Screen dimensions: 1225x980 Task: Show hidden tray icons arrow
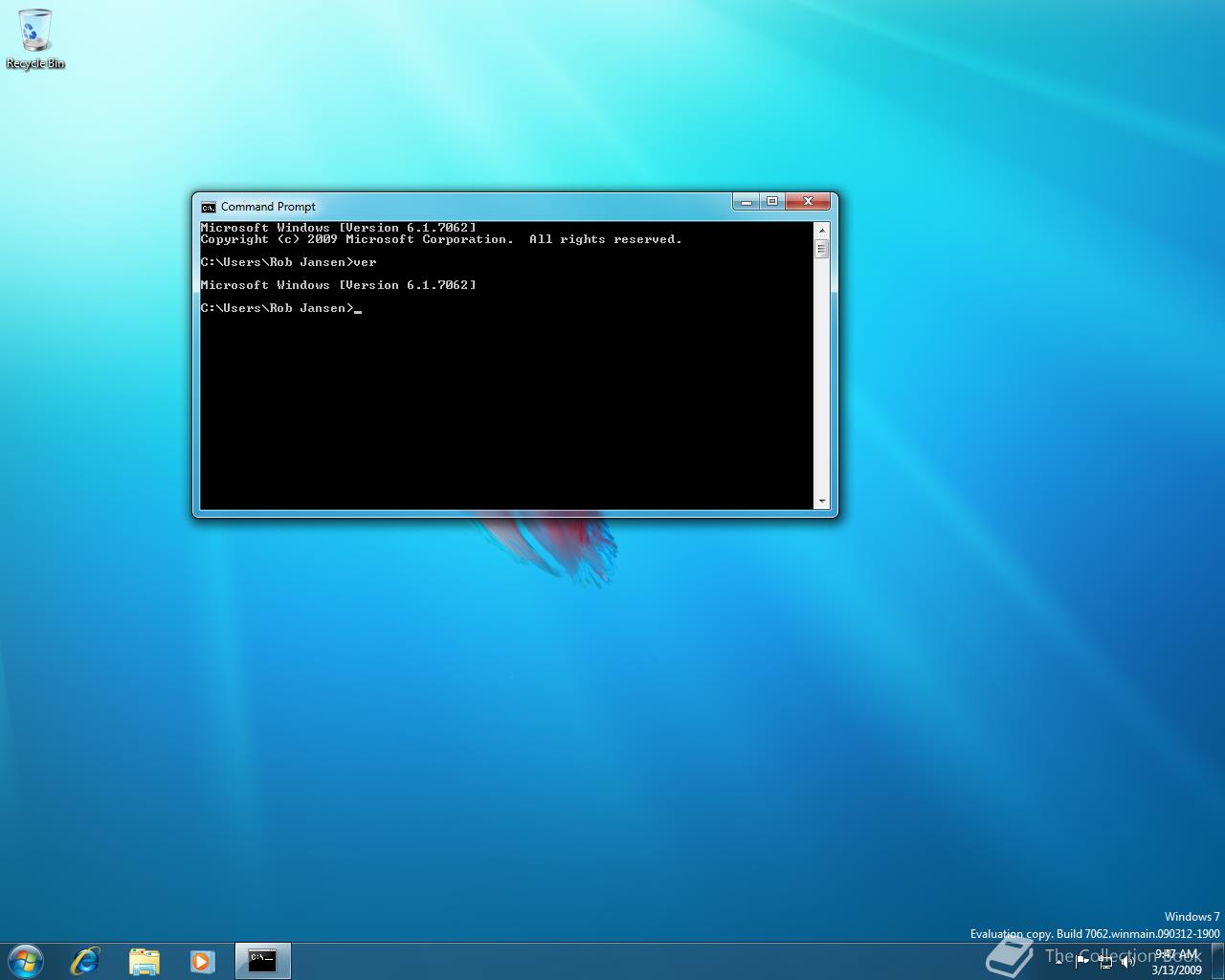click(1058, 961)
